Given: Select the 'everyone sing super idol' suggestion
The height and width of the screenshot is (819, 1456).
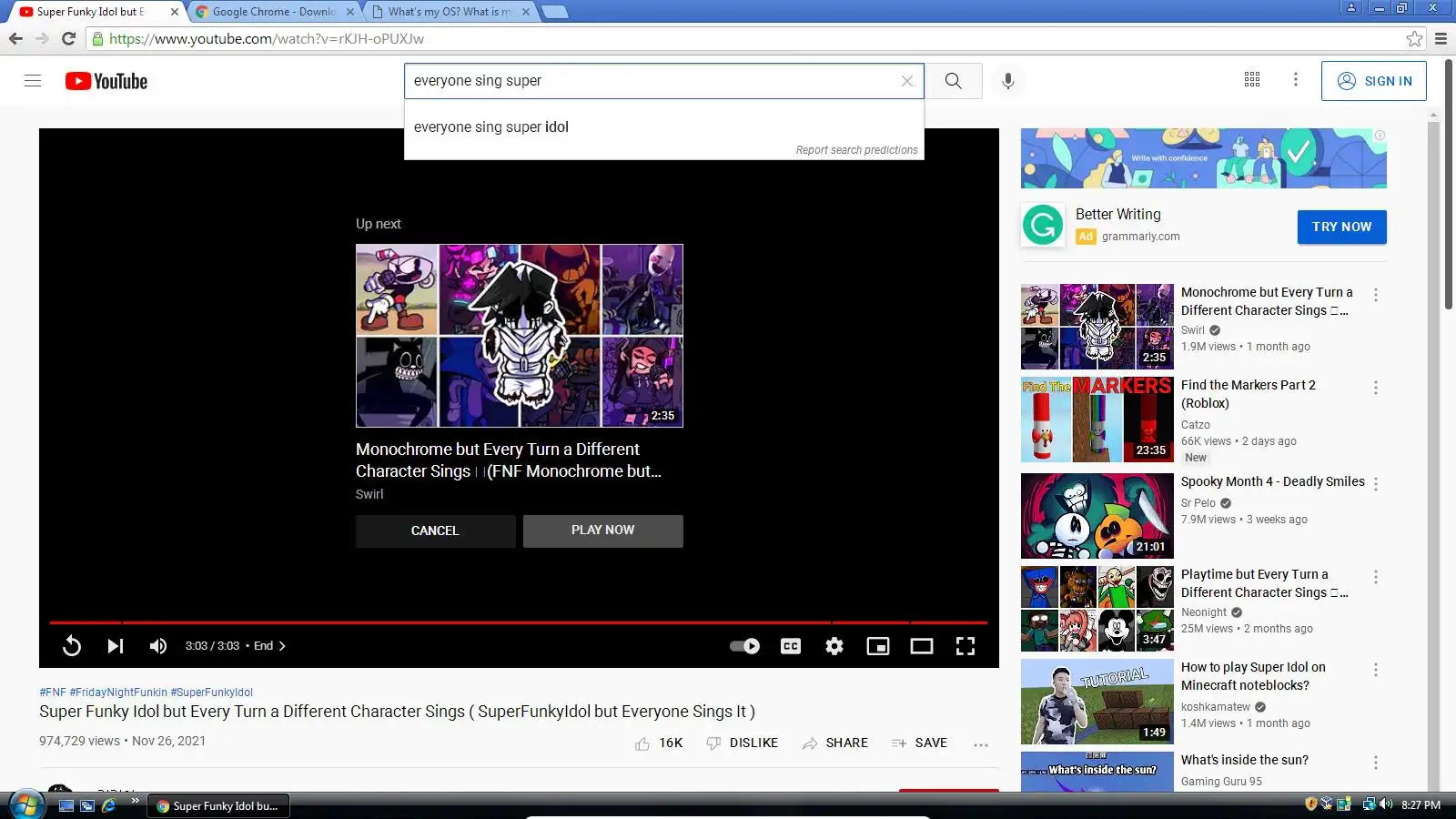Looking at the screenshot, I should click(x=664, y=127).
